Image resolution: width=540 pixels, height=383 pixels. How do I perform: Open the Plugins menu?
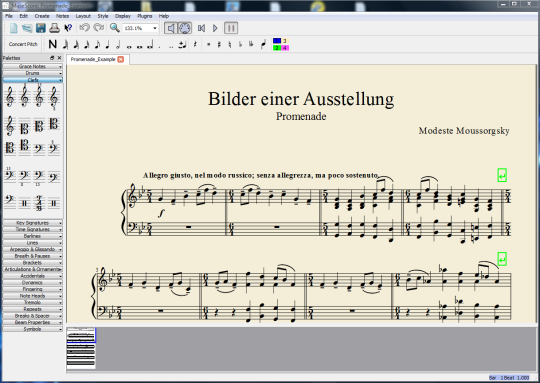145,16
